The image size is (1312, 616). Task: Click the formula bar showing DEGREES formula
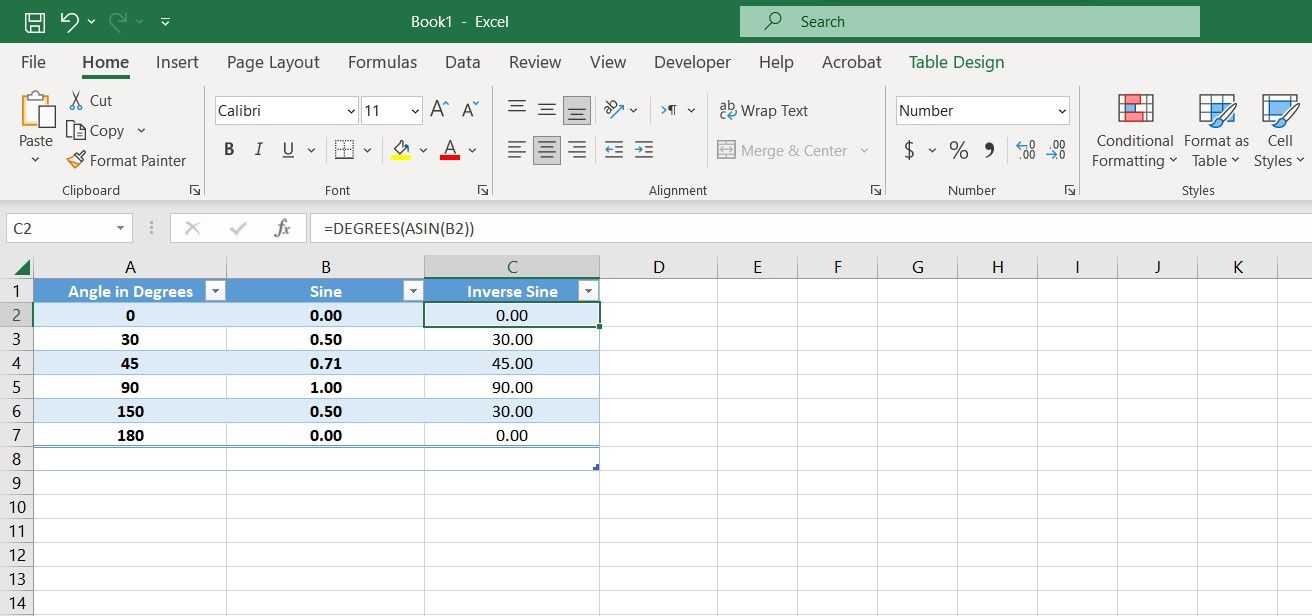point(810,229)
